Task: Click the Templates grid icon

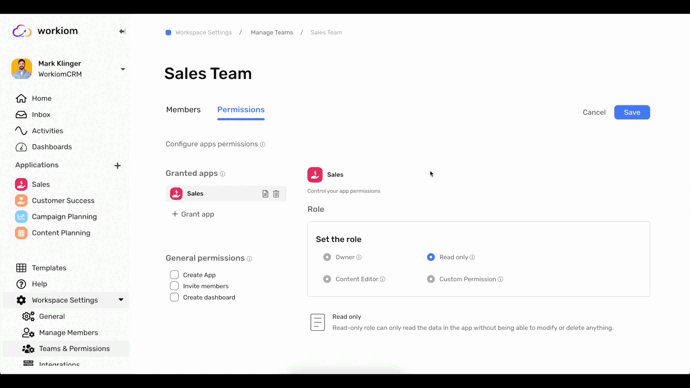Action: point(21,267)
